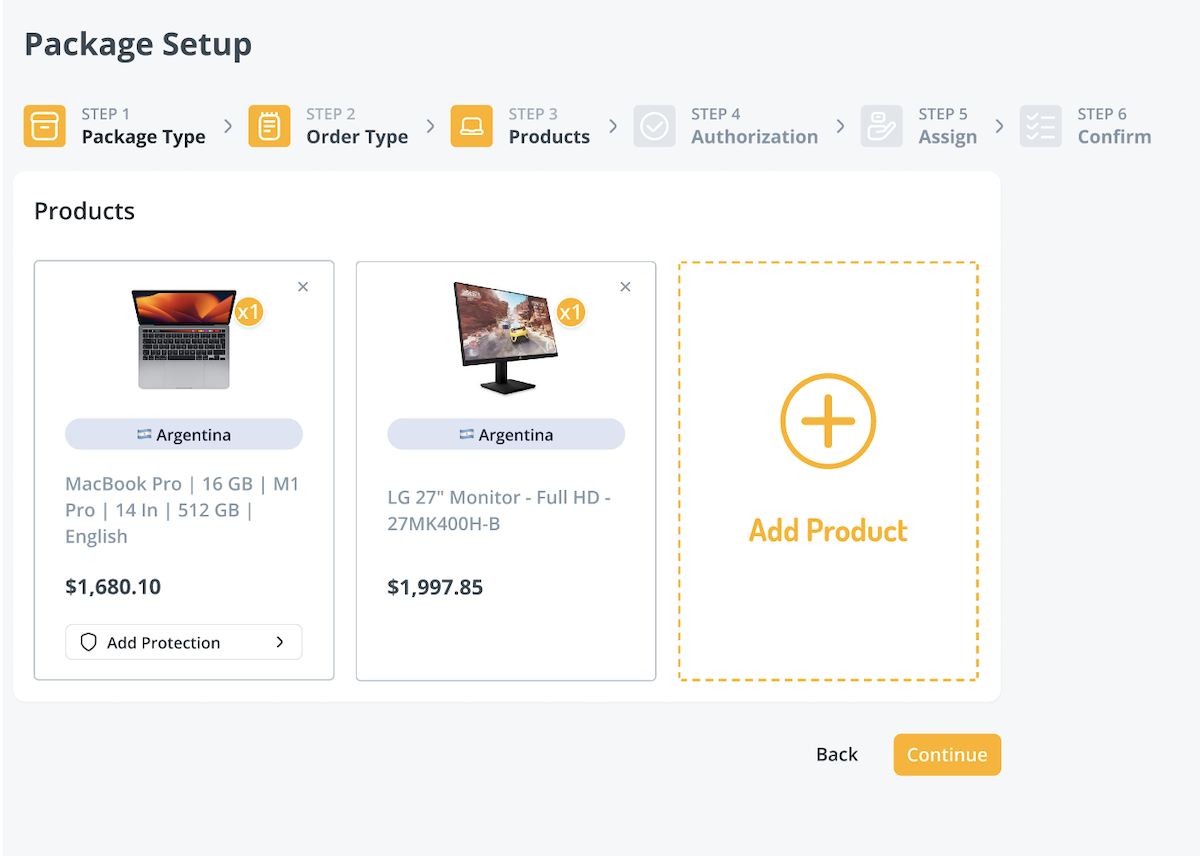The image size is (1200, 856).
Task: Click the Authorization step checkmark icon
Action: click(654, 126)
